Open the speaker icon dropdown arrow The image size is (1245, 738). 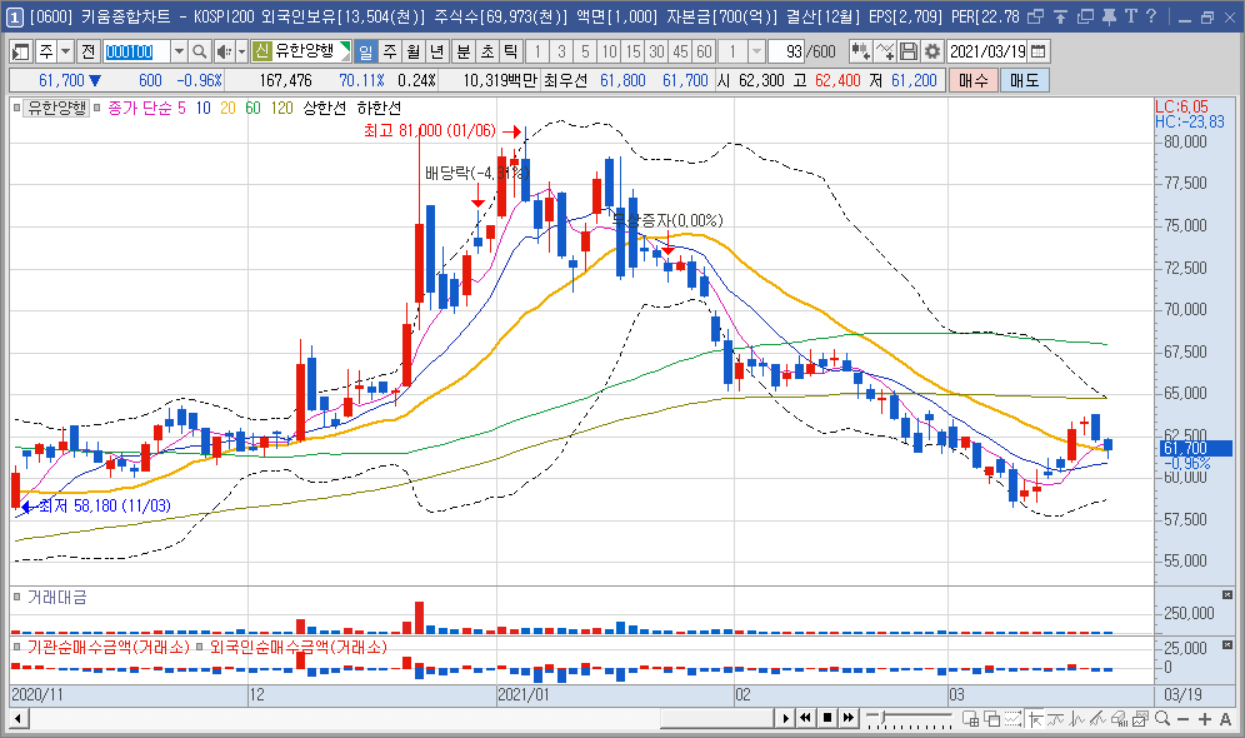[241, 51]
